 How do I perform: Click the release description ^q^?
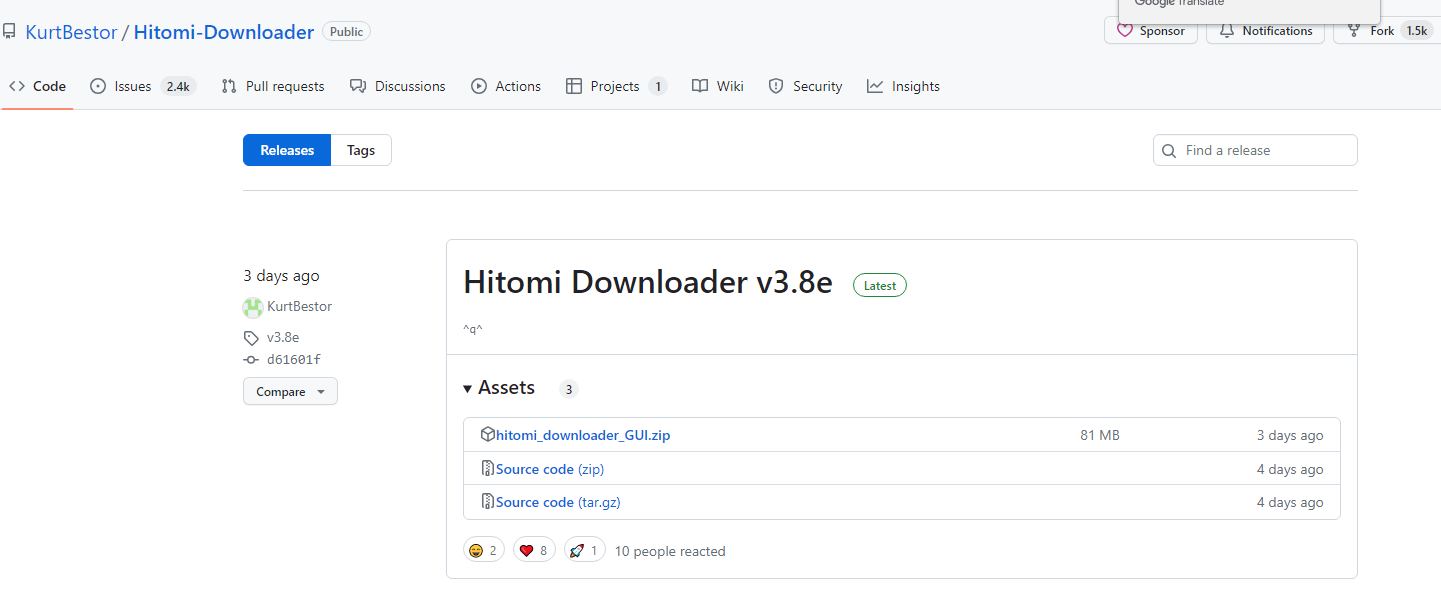click(473, 329)
